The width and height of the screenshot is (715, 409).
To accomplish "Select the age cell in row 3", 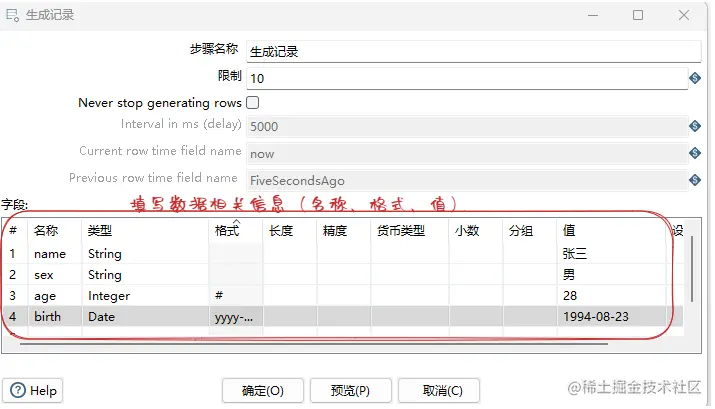I will point(55,295).
